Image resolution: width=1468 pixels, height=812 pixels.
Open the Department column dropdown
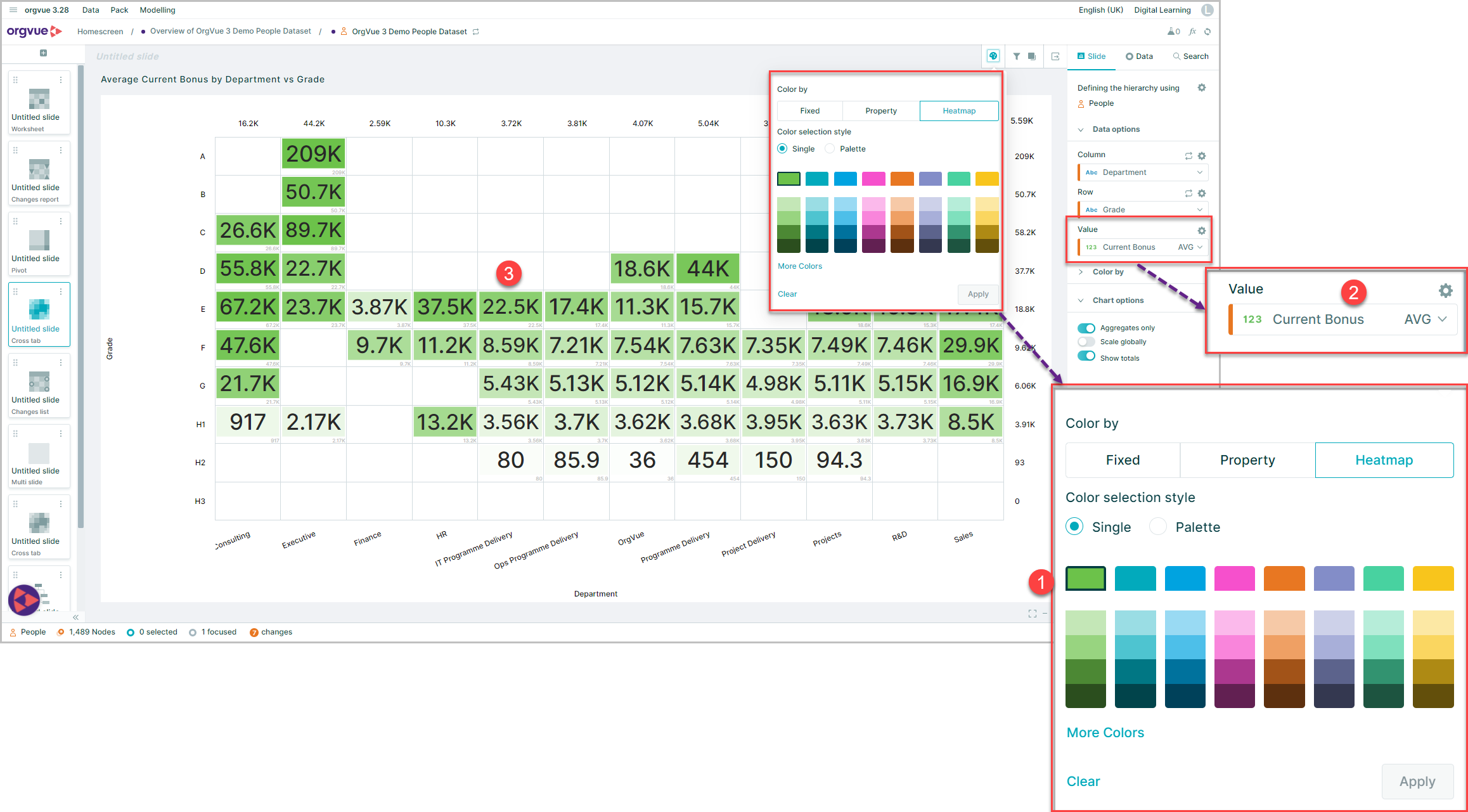(x=1143, y=172)
